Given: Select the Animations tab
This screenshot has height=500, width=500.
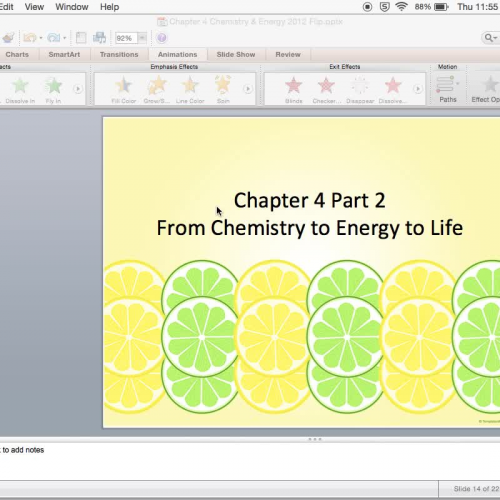Looking at the screenshot, I should point(177,54).
